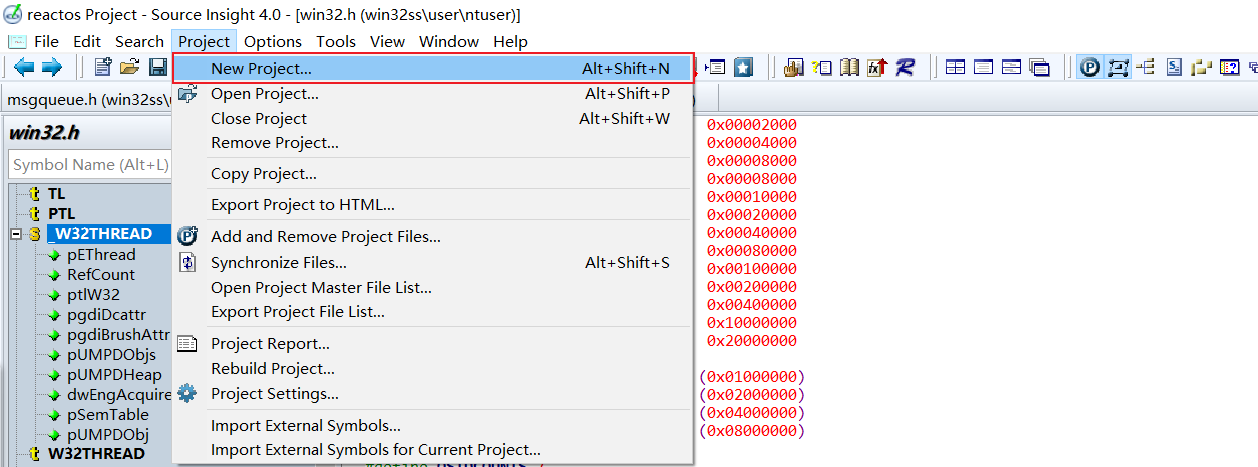Open the Help menu
This screenshot has height=467, width=1258.
coord(510,41)
